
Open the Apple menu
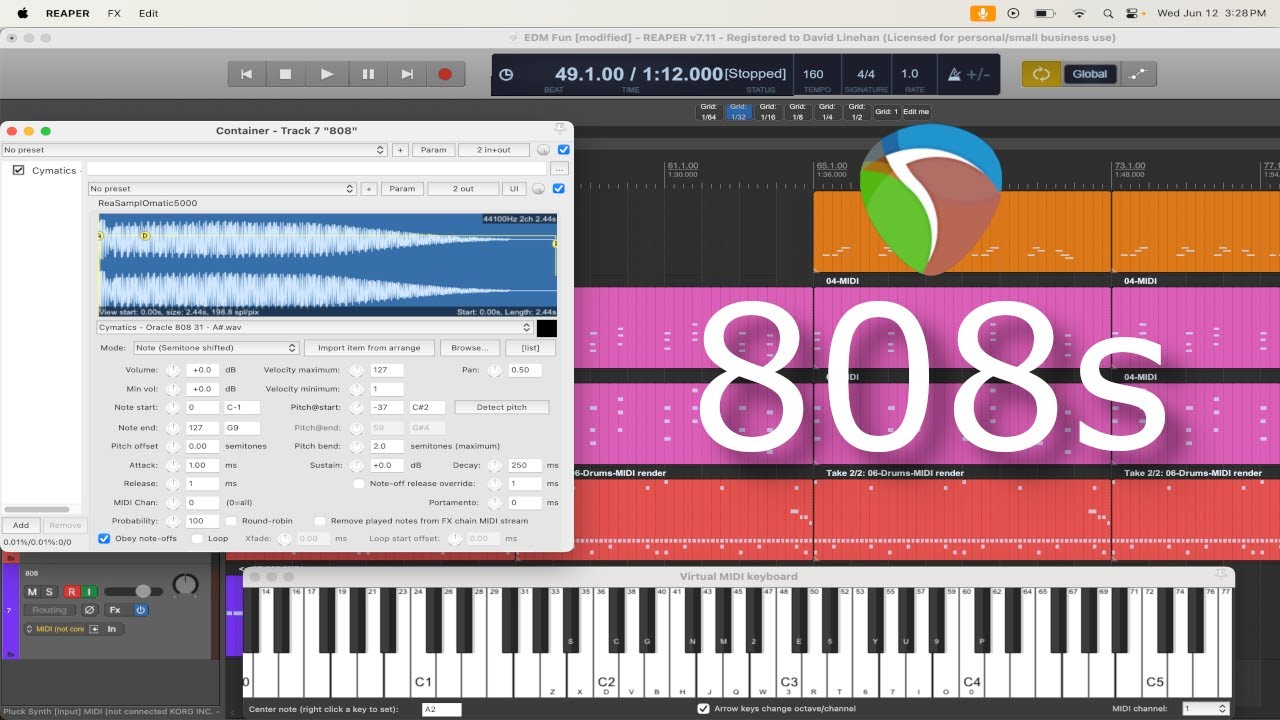(21, 13)
